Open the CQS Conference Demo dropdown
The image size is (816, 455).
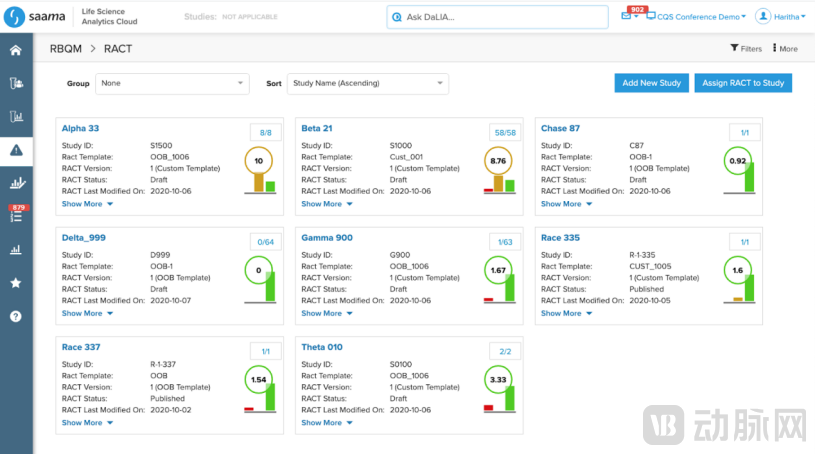700,17
